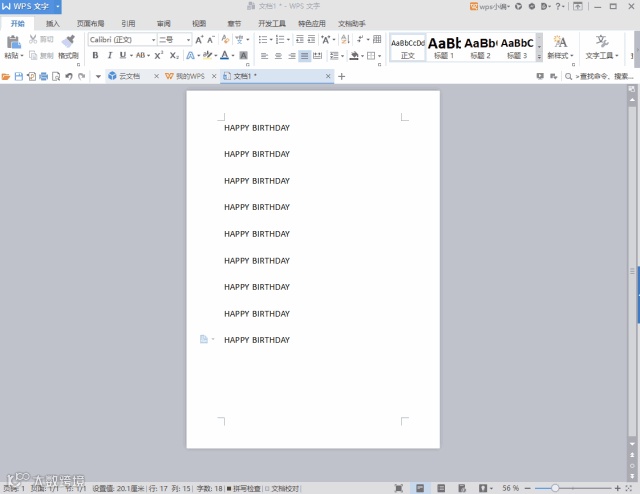Click the New Style icon
640x494 pixels.
560,42
